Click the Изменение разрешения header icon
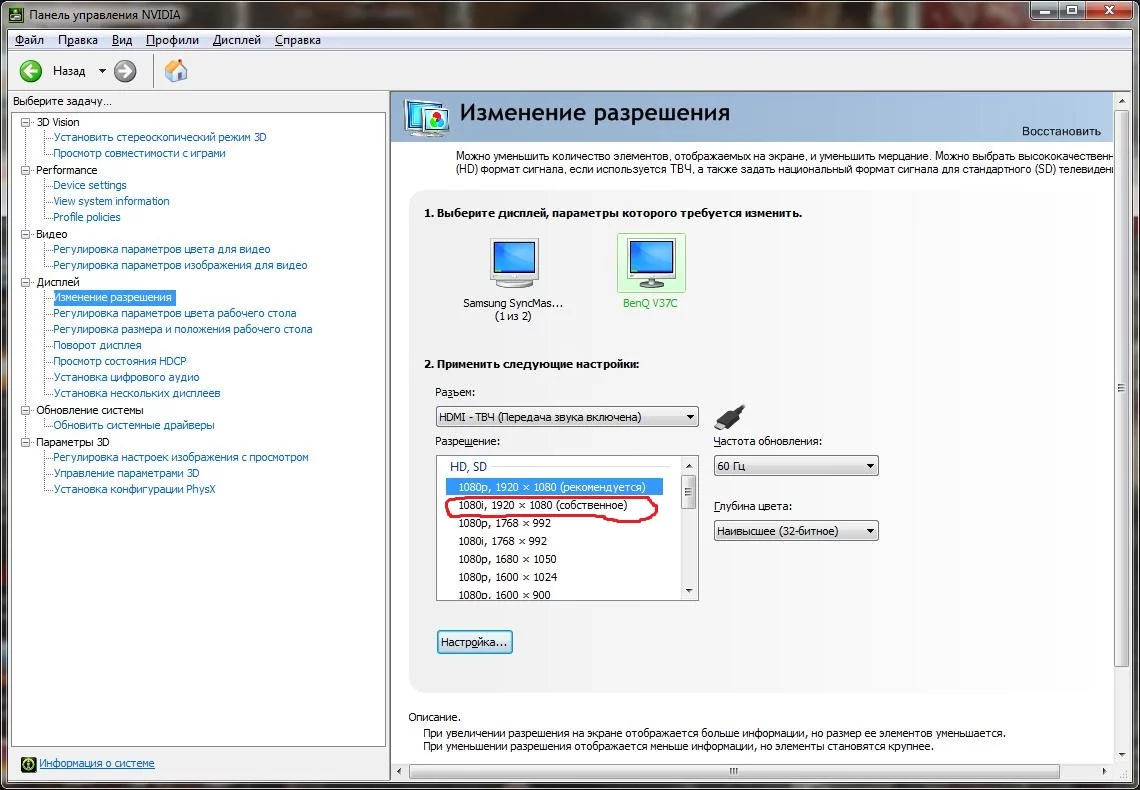The width and height of the screenshot is (1140, 790). coord(427,118)
